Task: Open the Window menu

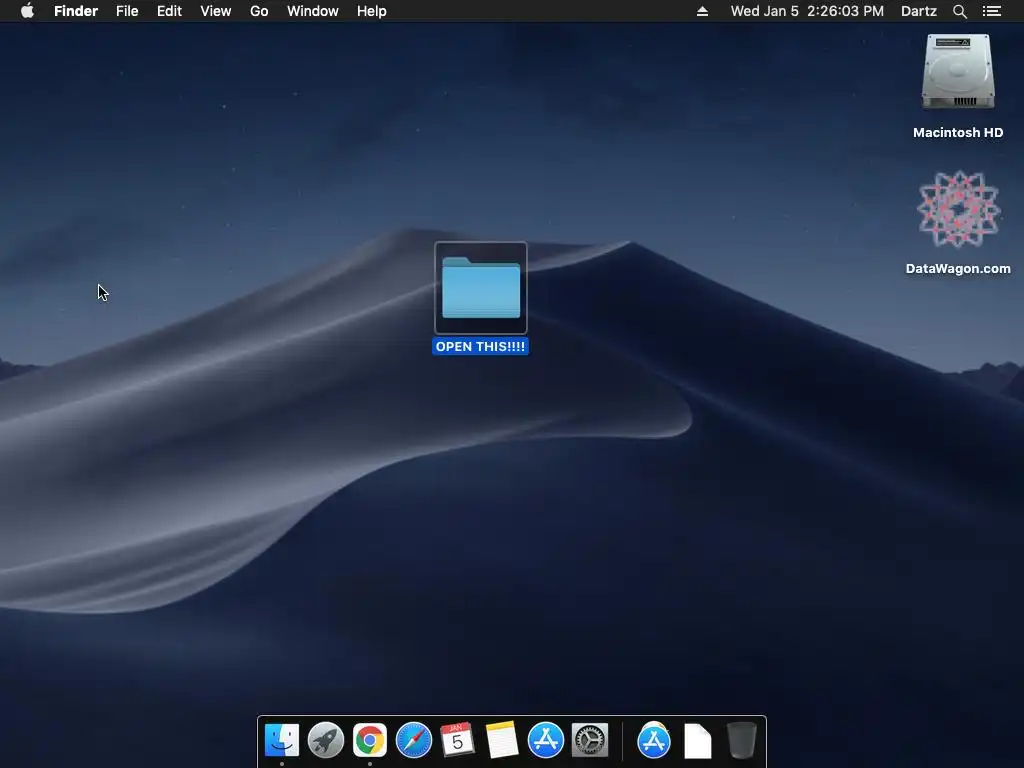Action: [x=313, y=11]
